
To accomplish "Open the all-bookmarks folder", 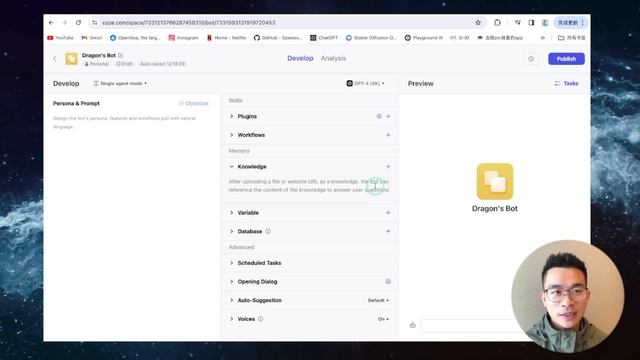I will [x=571, y=38].
